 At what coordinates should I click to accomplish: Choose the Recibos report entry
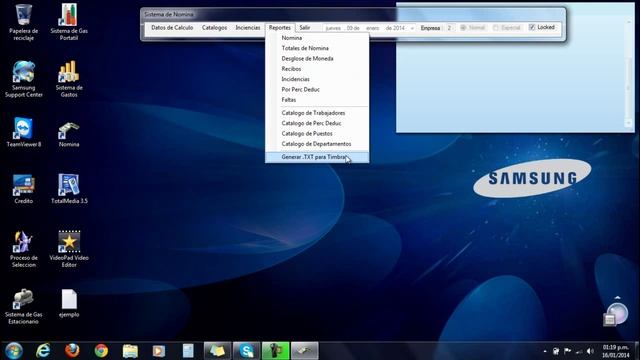click(317, 69)
